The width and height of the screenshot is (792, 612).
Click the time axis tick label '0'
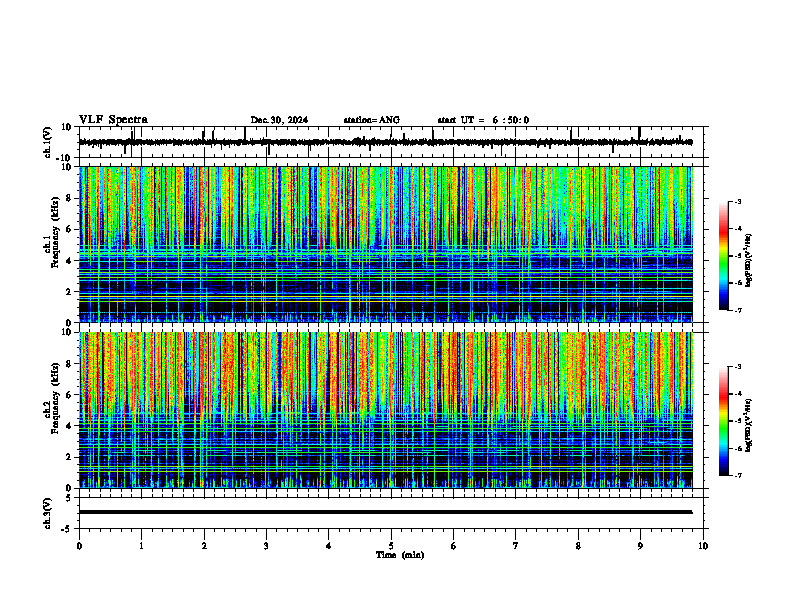(x=79, y=546)
